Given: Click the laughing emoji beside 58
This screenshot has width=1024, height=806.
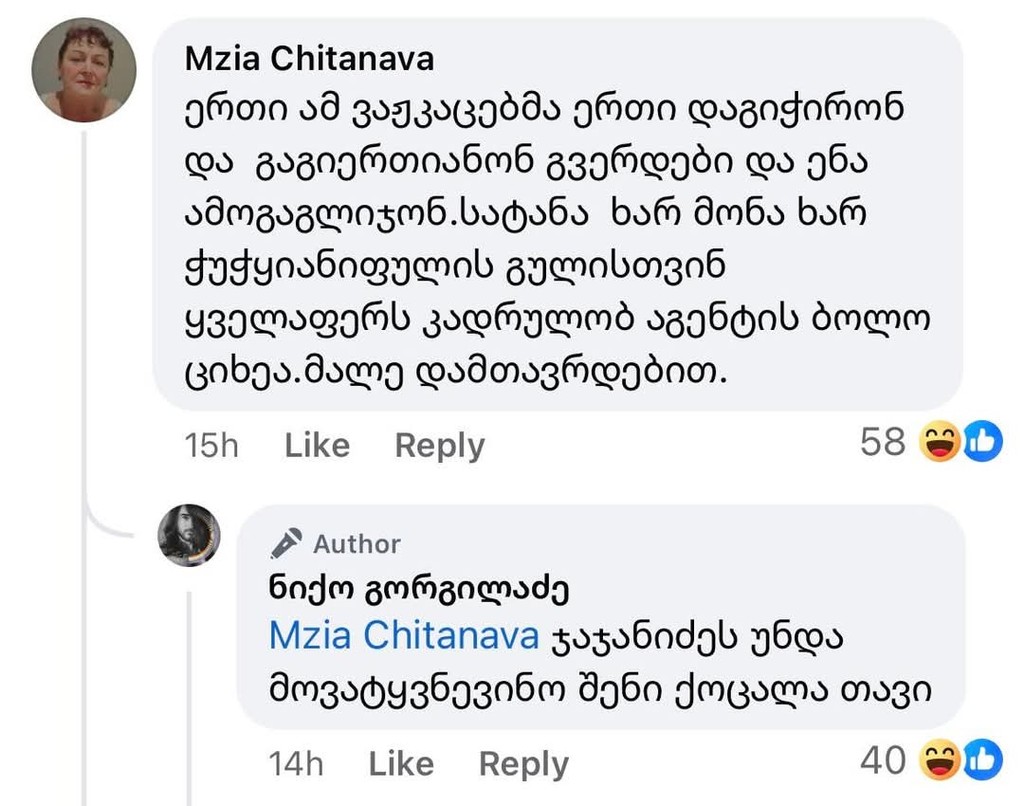Looking at the screenshot, I should (941, 443).
